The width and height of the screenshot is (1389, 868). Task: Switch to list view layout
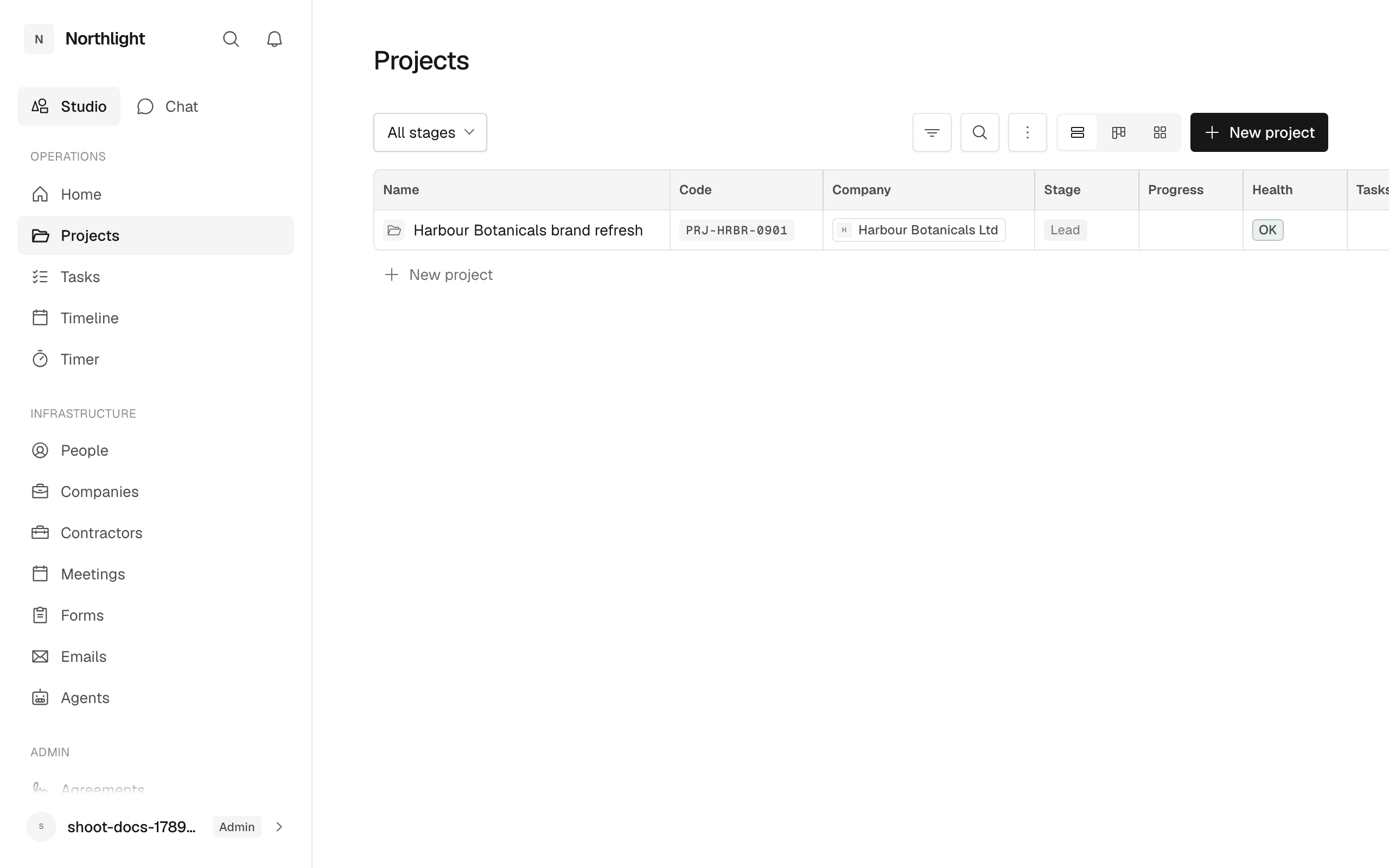1078,132
